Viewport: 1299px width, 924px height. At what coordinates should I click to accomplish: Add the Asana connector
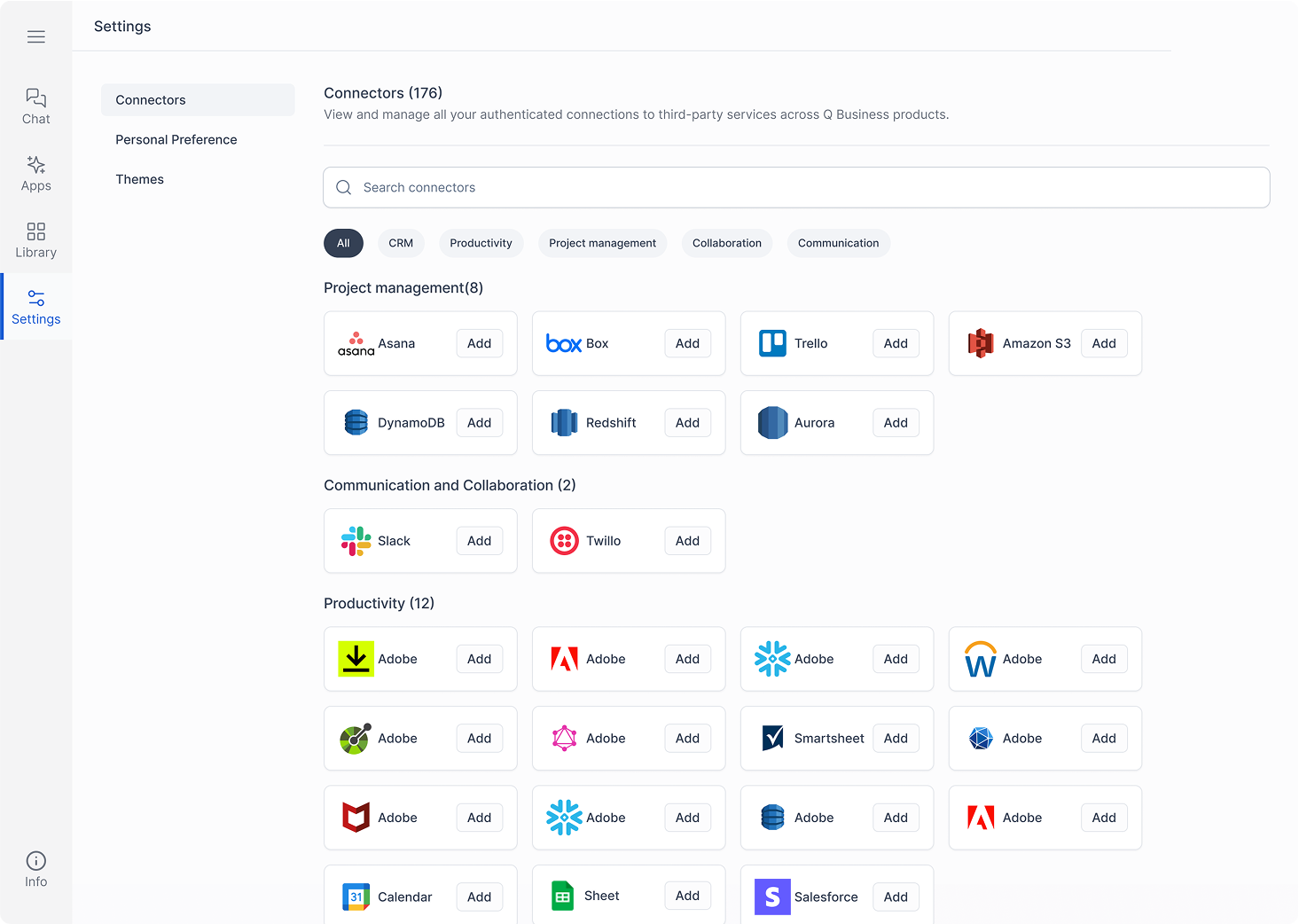coord(480,343)
